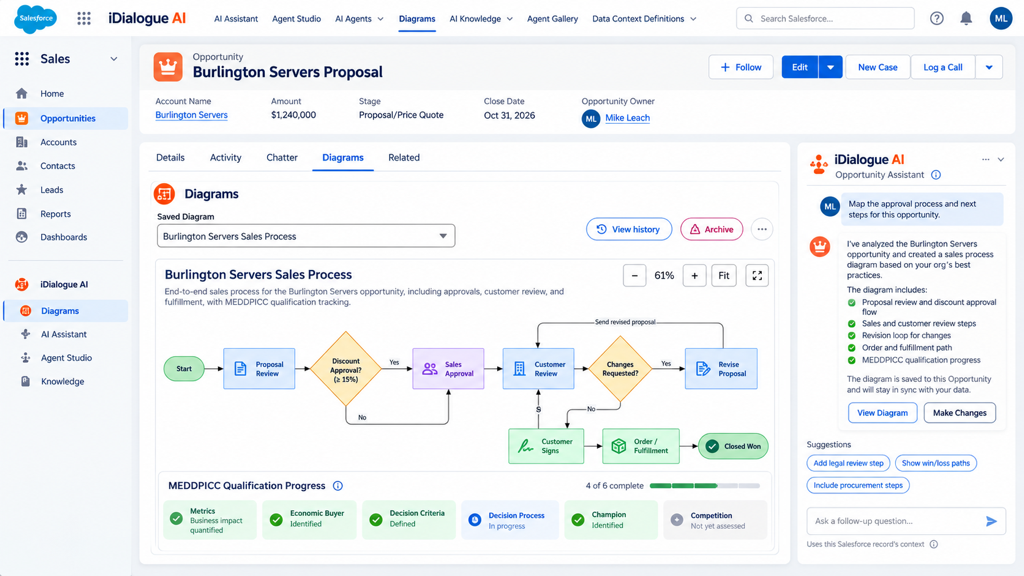The image size is (1024, 576).
Task: Open the Saved Diagram combo box
Action: [x=306, y=236]
